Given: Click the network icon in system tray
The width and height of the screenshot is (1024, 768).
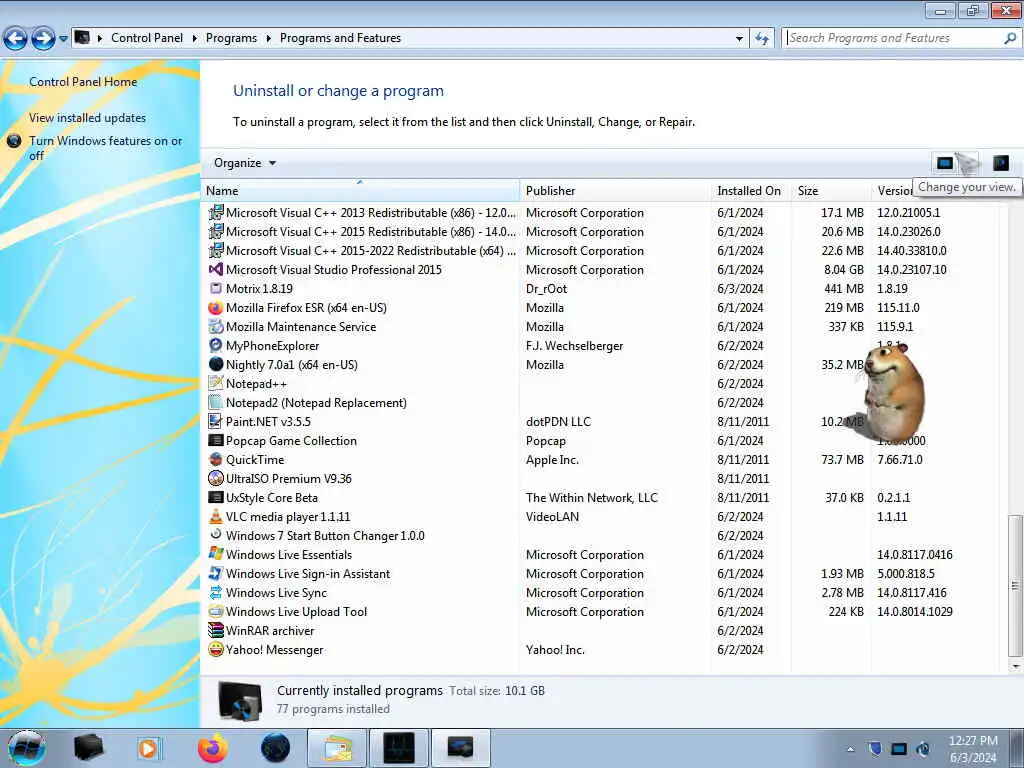Looking at the screenshot, I should click(899, 749).
